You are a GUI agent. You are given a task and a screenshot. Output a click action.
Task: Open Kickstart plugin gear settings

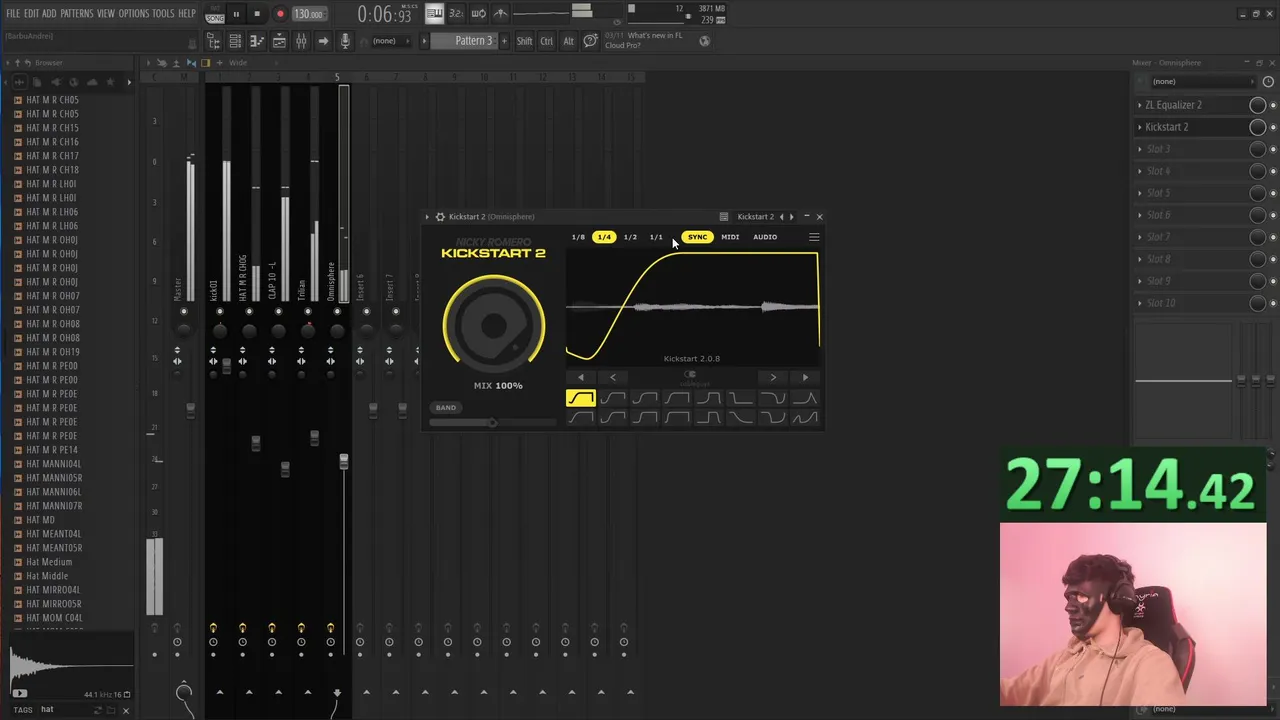pos(440,217)
